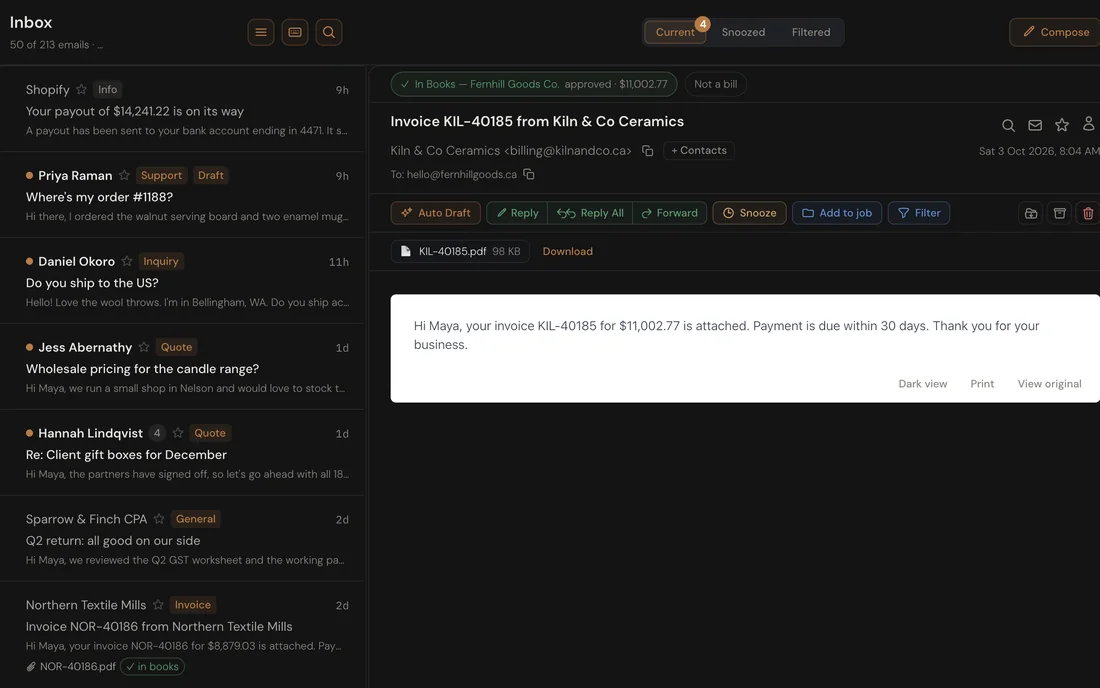Open inbox search magnifier icon
This screenshot has height=688, width=1100.
pos(328,32)
